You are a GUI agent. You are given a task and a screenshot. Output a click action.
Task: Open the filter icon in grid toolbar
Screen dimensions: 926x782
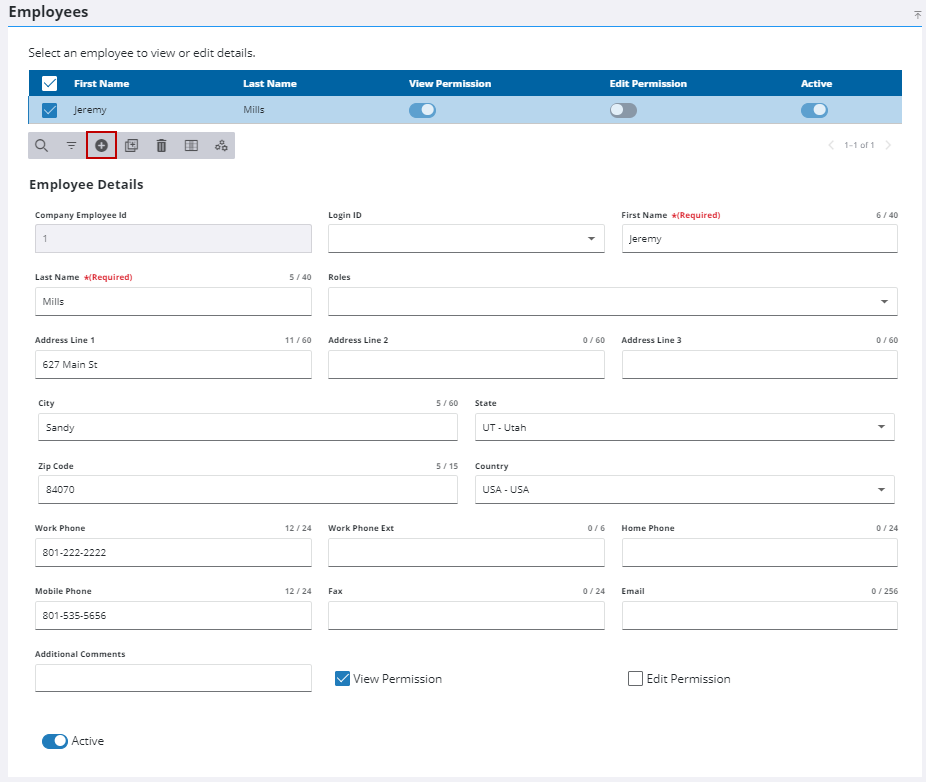71,145
